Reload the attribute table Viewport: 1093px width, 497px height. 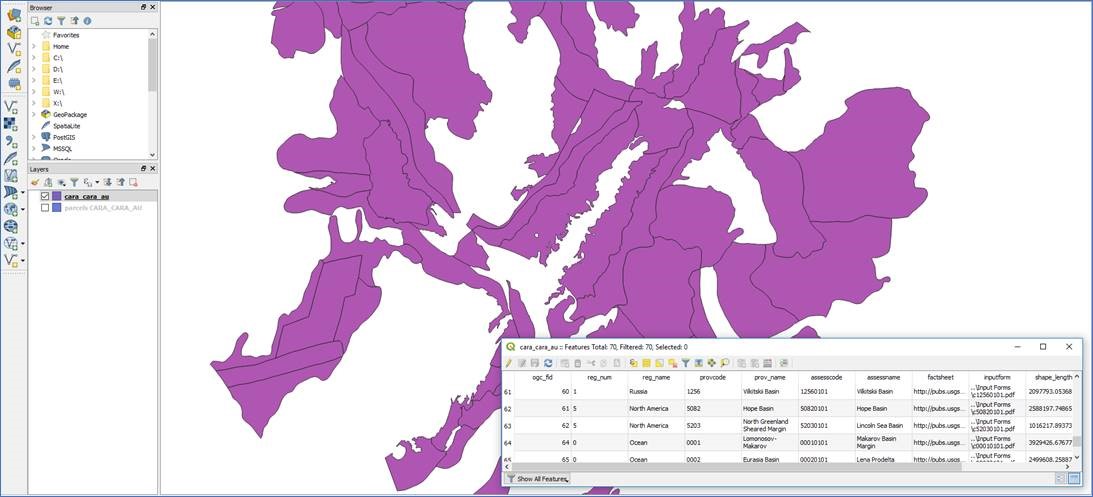click(x=548, y=362)
